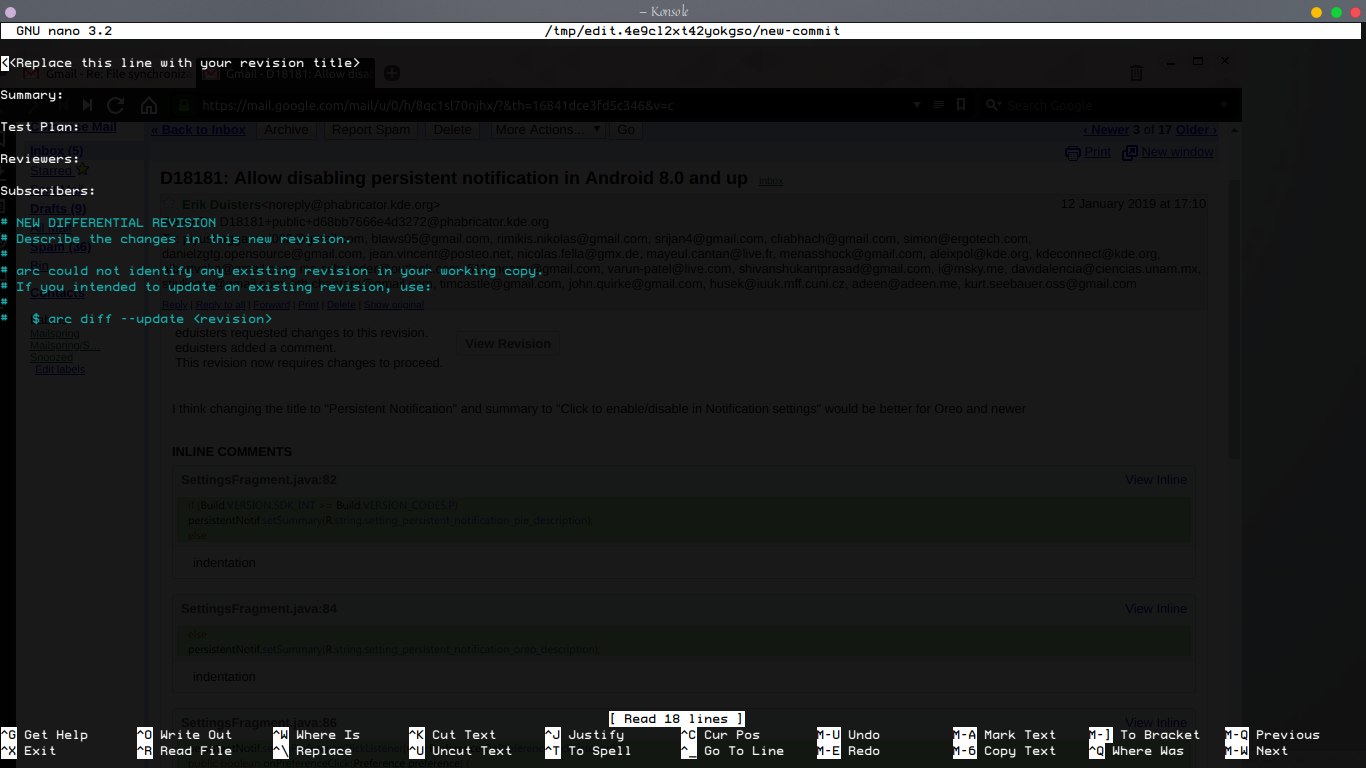
Task: Open Inbox (5) in Gmail sidebar
Action: coord(57,151)
